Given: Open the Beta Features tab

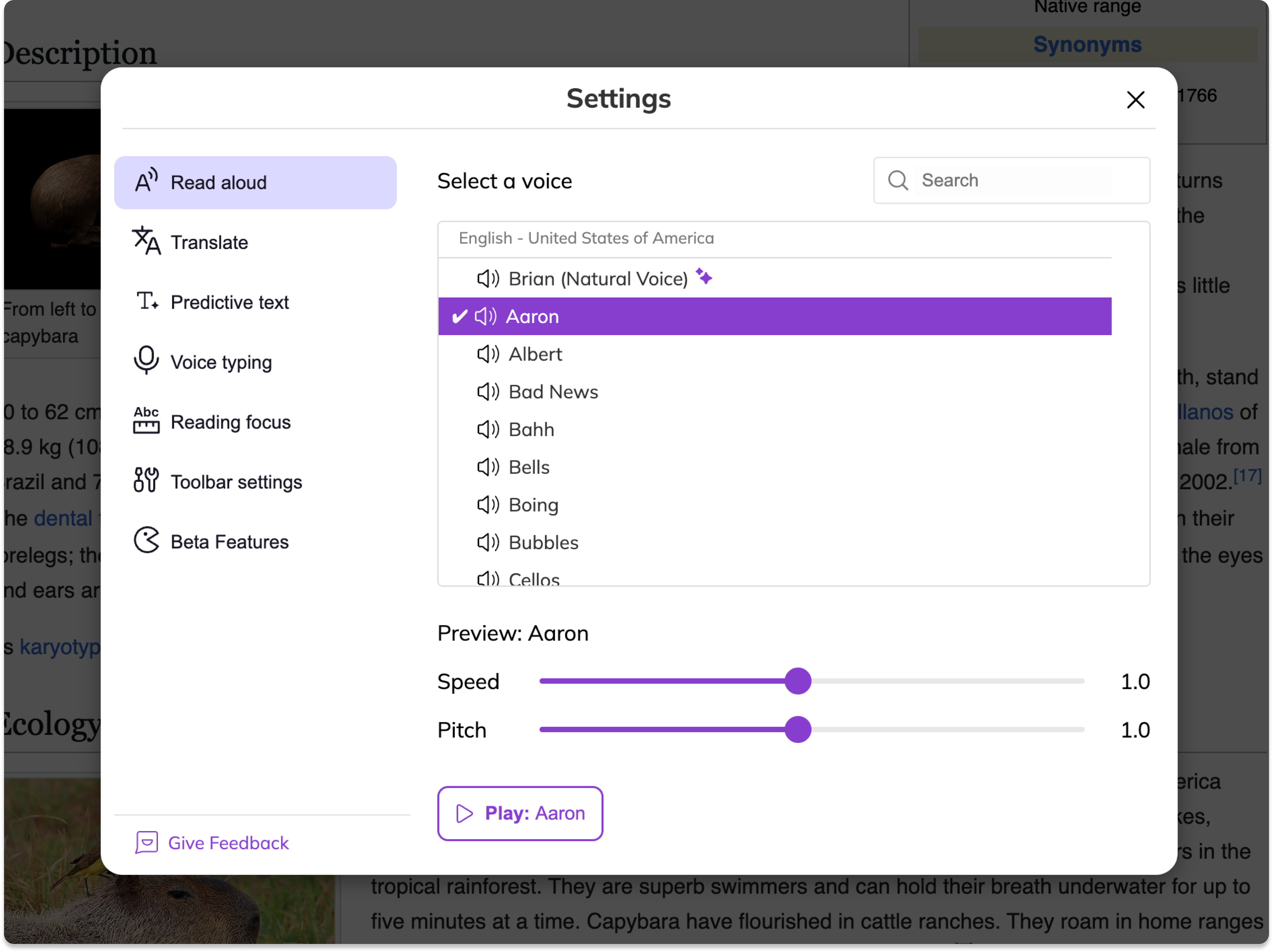Looking at the screenshot, I should 255,541.
